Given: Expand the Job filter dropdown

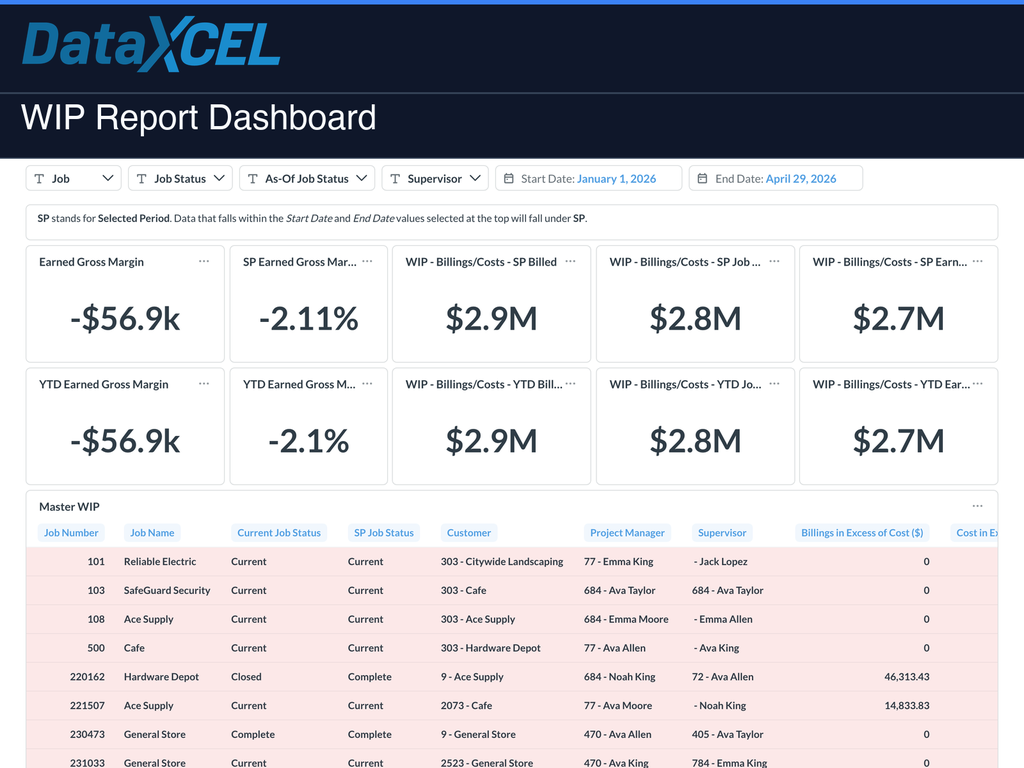Looking at the screenshot, I should tap(73, 178).
